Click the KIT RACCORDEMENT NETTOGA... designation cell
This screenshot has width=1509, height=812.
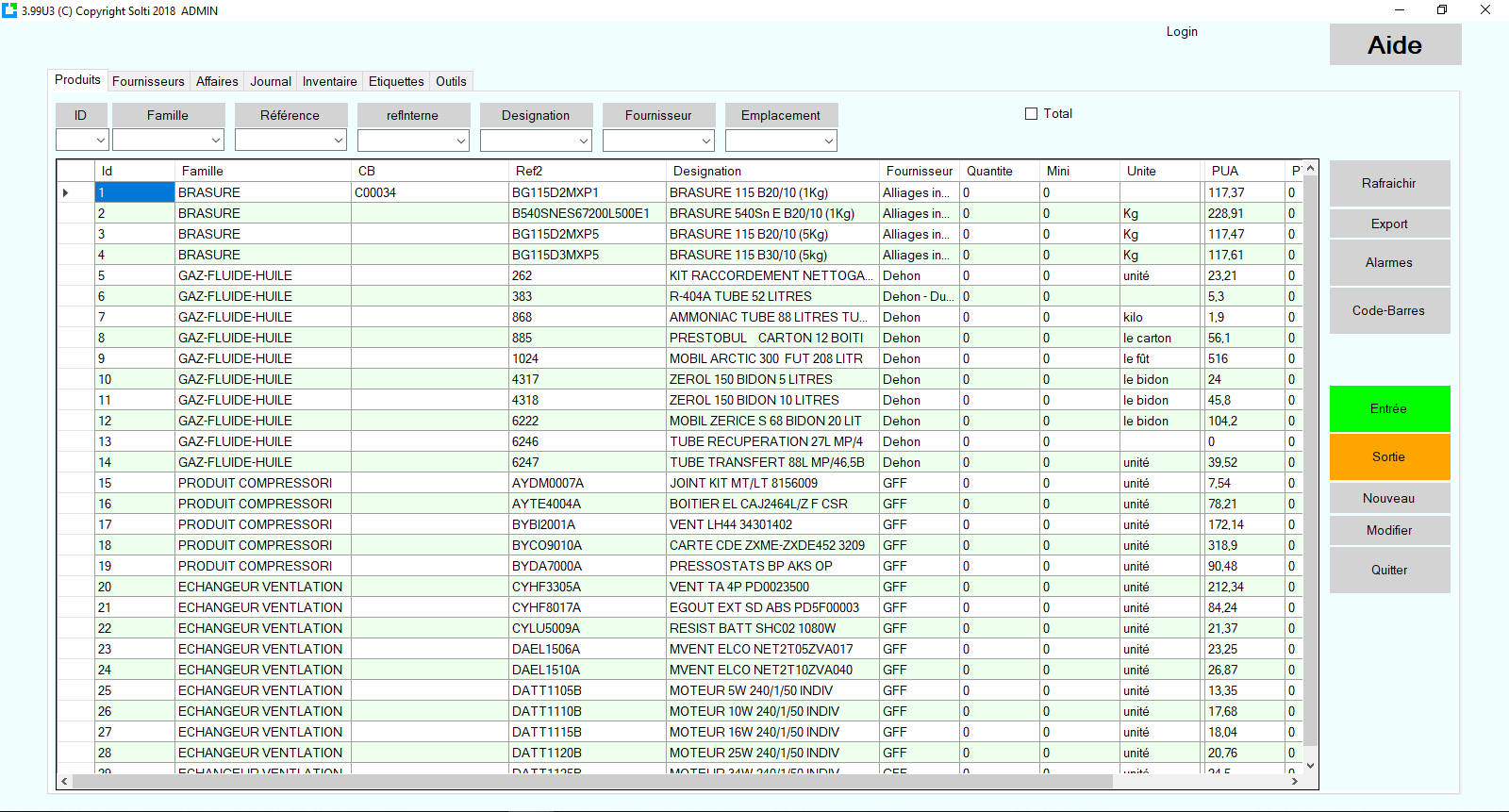pyautogui.click(x=773, y=275)
